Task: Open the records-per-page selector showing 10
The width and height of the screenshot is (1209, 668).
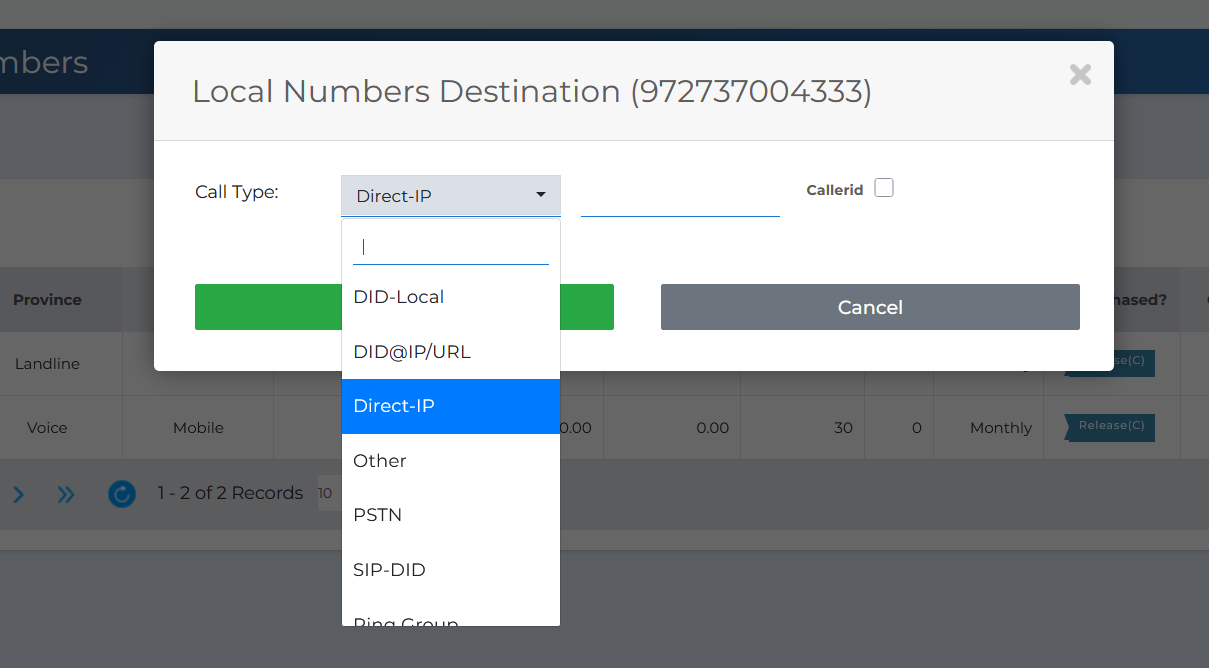Action: pos(326,493)
